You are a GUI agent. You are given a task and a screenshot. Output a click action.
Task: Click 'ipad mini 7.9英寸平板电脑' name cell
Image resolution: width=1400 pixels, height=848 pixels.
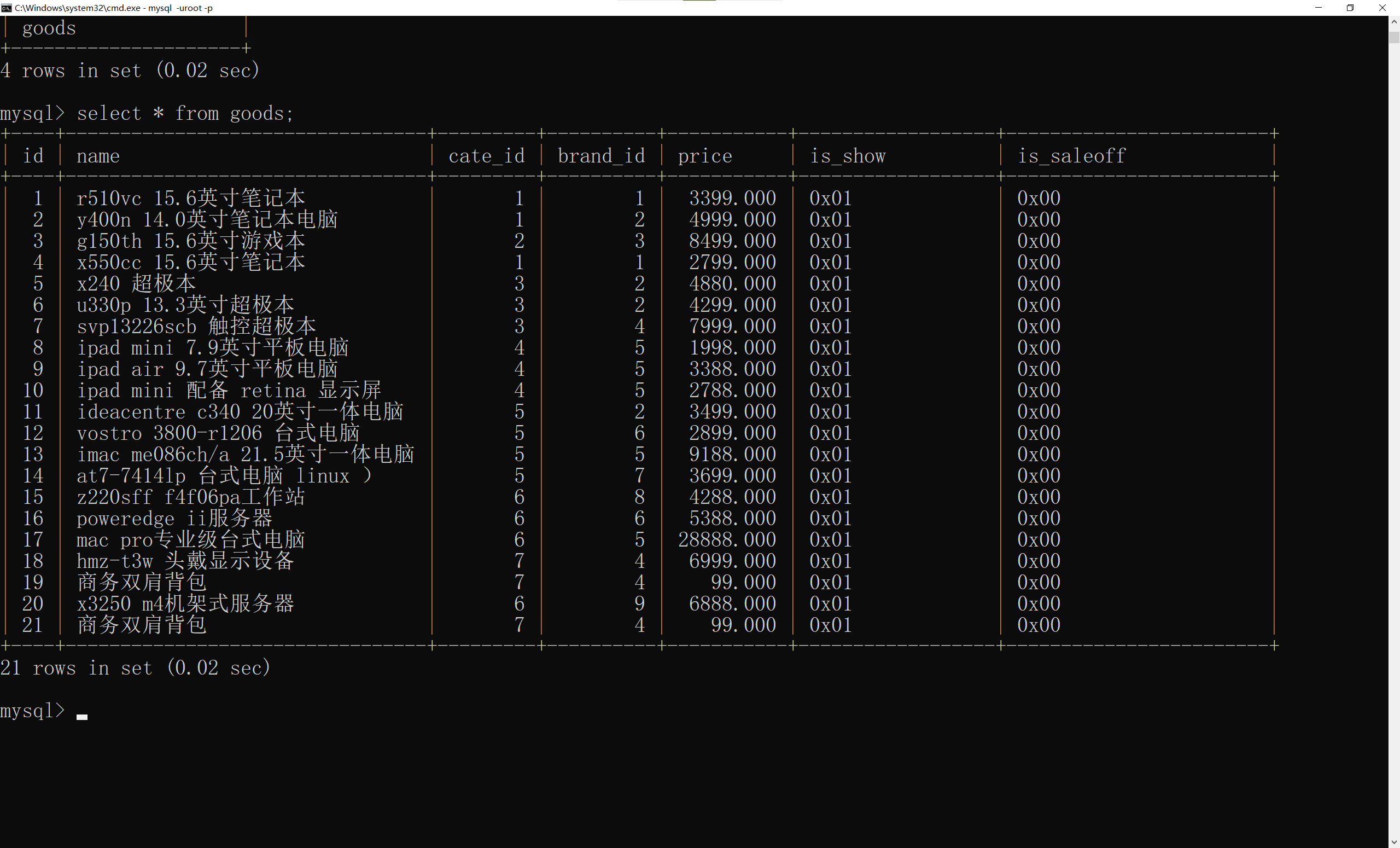pos(213,347)
